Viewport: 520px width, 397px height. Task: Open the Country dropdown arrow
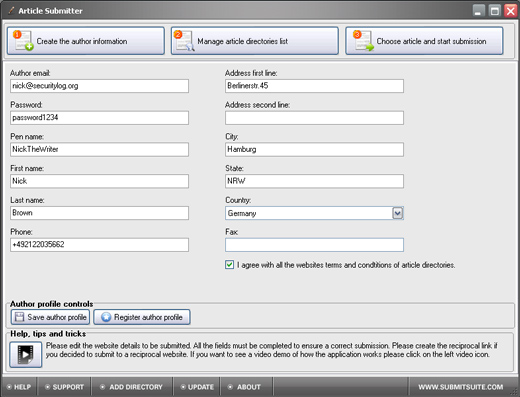(398, 213)
